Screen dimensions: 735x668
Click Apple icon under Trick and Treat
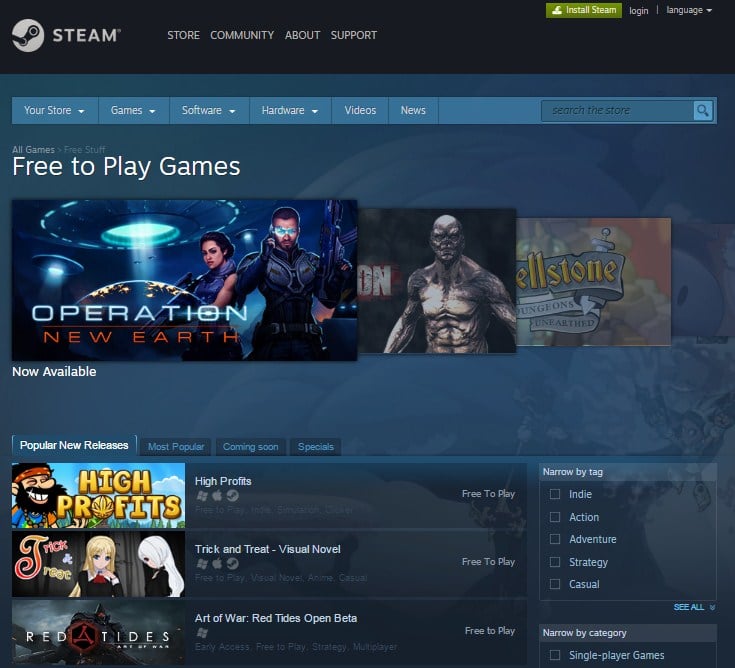pyautogui.click(x=217, y=563)
